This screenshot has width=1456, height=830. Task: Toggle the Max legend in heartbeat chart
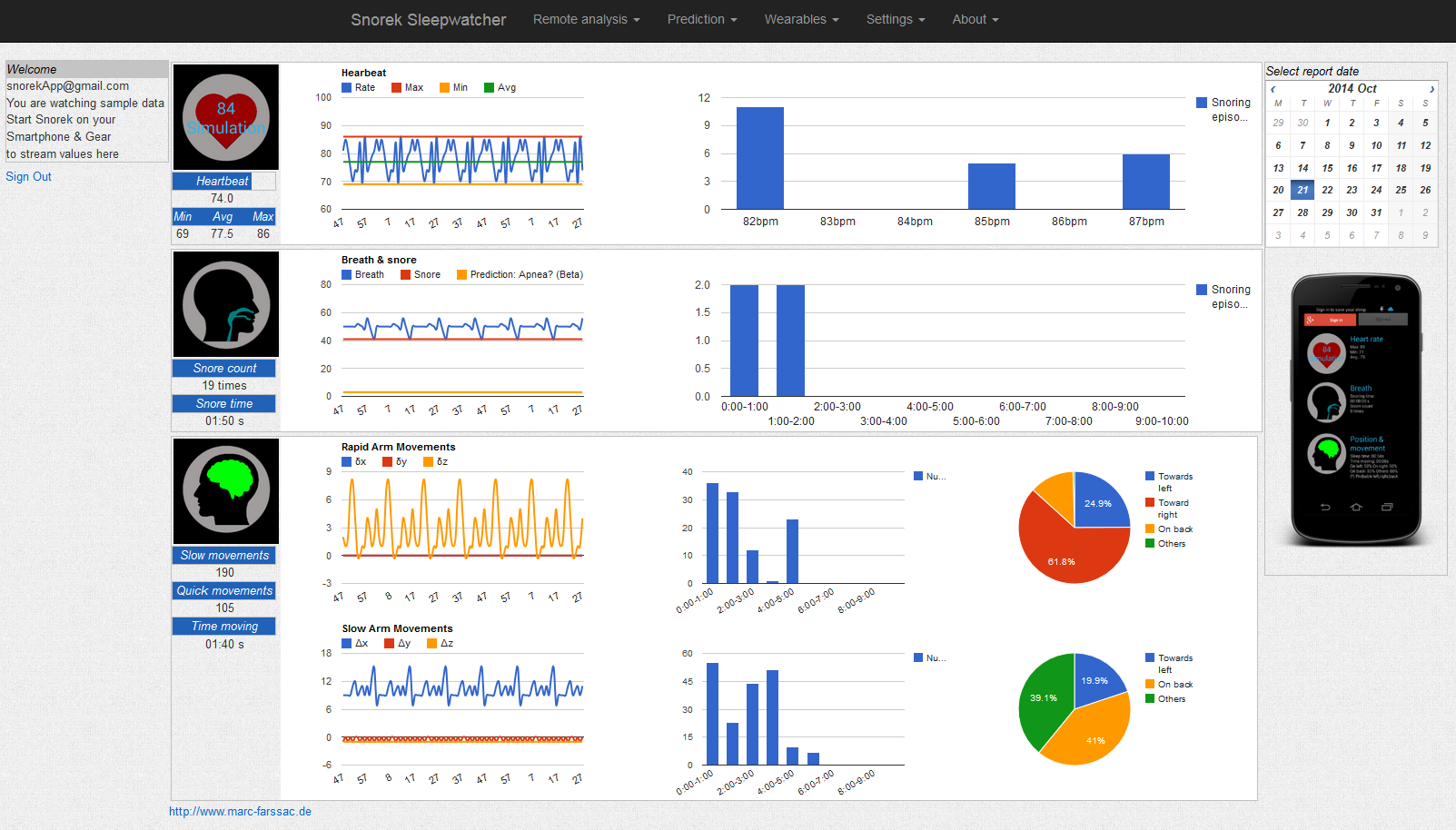point(408,87)
